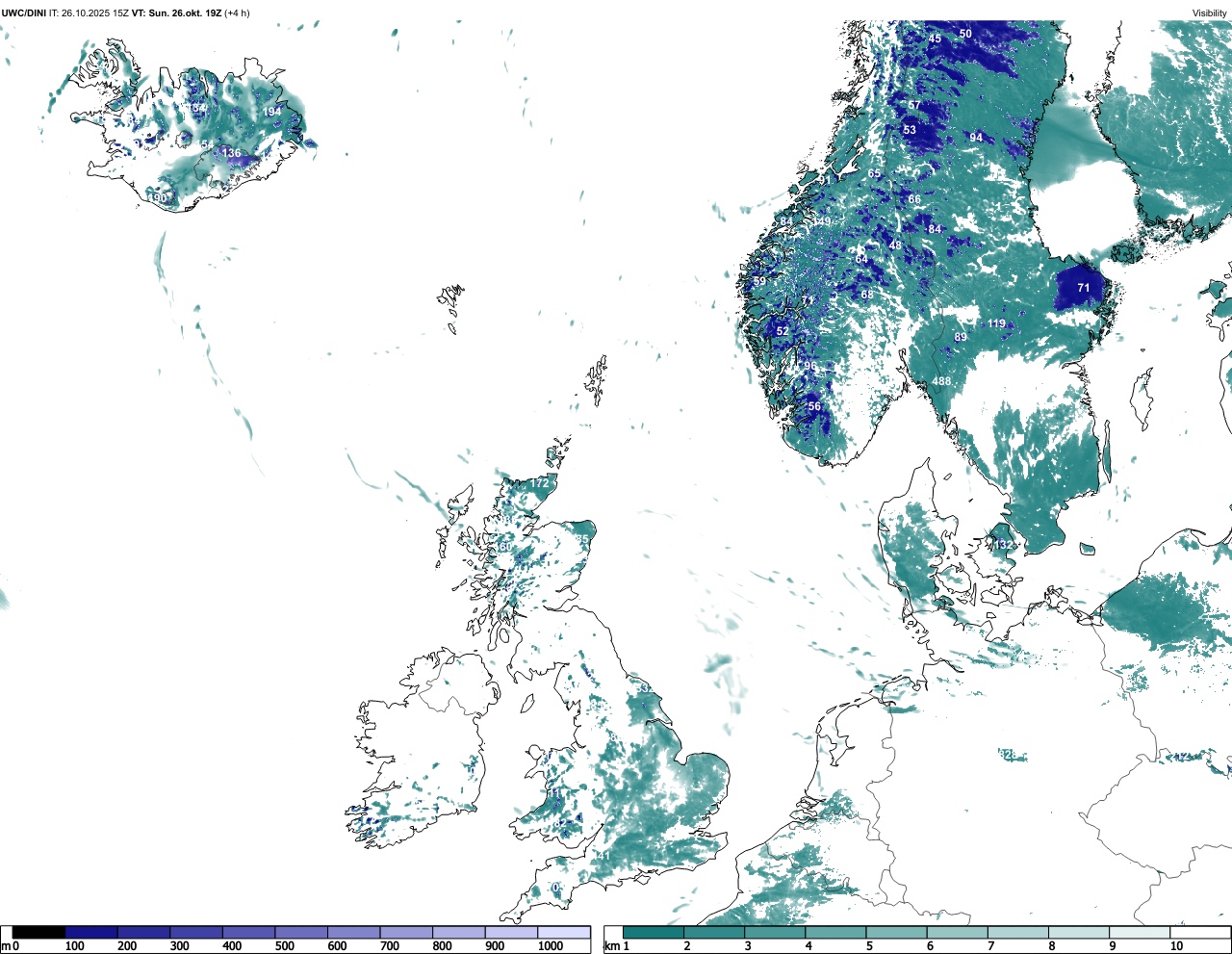This screenshot has height=954, width=1232.
Task: Select the 57 visibility value
Action: 914,106
